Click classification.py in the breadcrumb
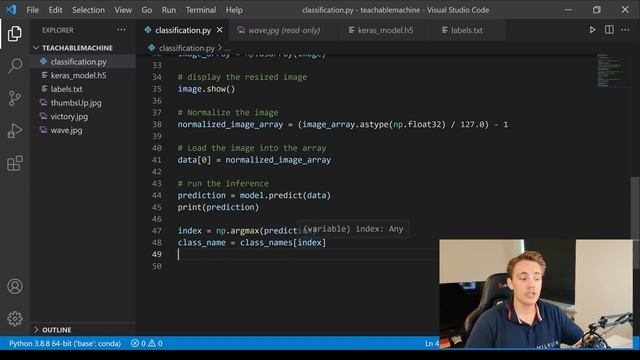 pyautogui.click(x=187, y=48)
